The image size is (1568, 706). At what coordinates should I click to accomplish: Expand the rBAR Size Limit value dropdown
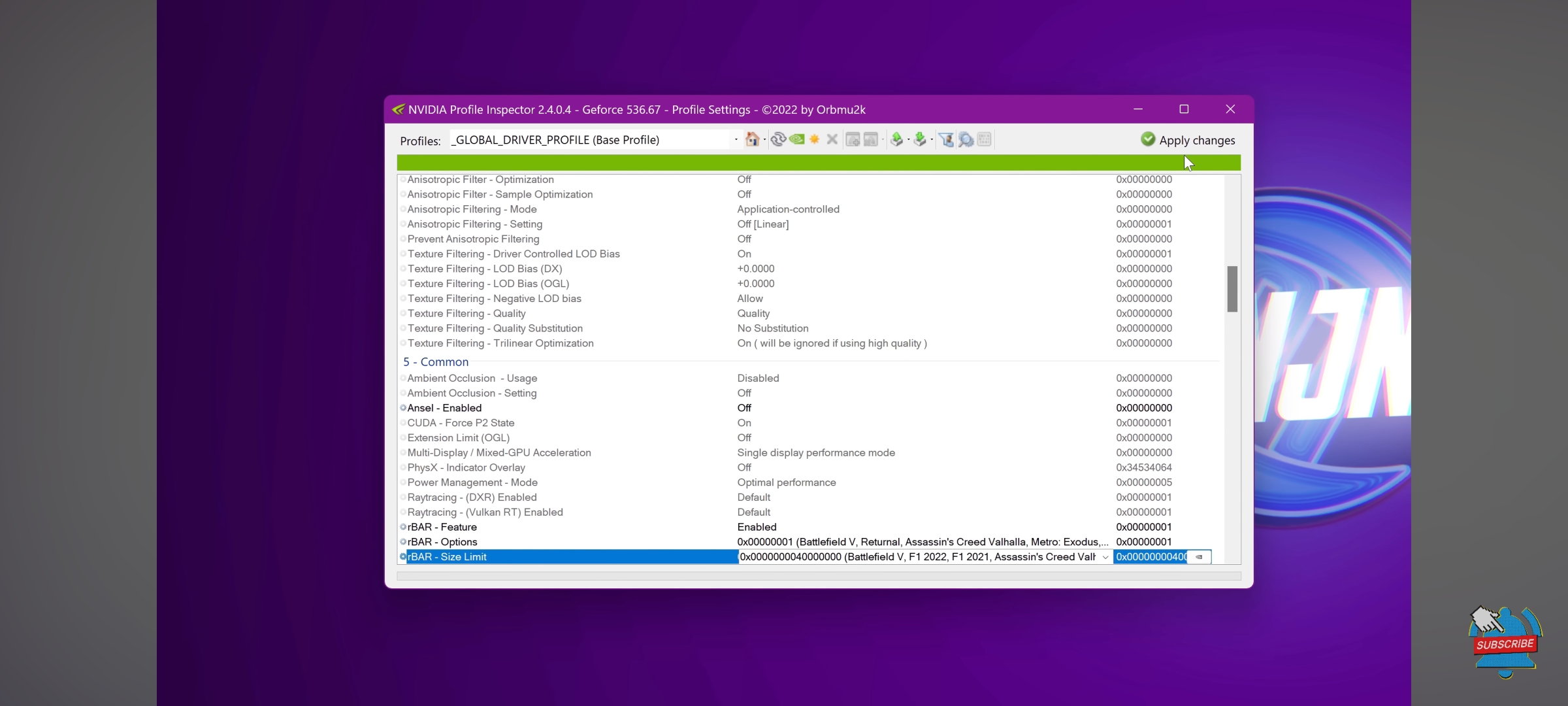tap(1105, 557)
